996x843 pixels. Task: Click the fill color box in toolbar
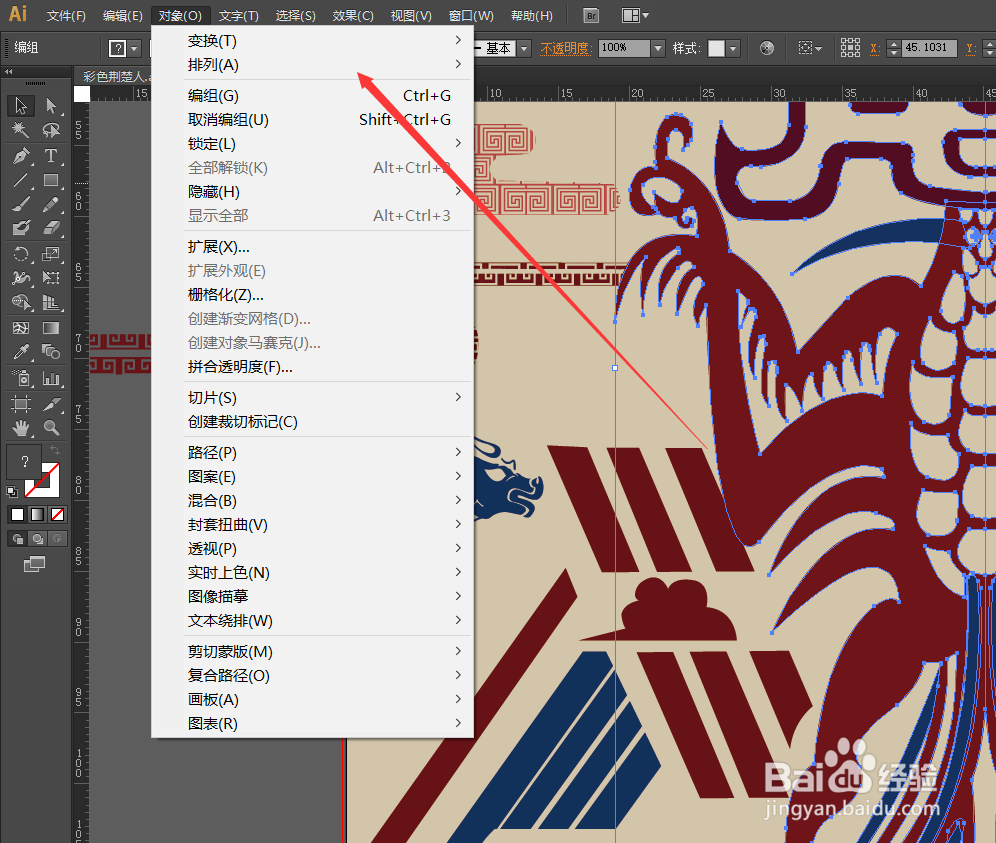coord(24,461)
